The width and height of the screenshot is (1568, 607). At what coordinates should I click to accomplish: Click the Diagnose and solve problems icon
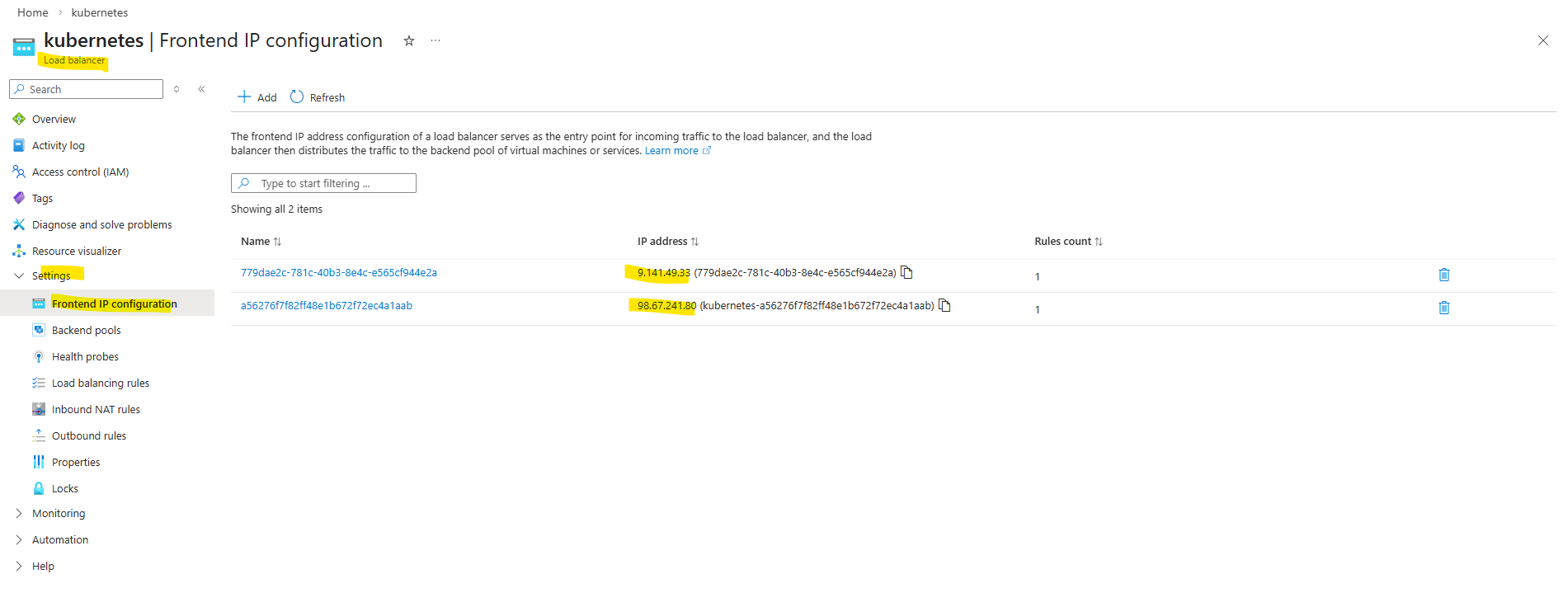click(19, 224)
